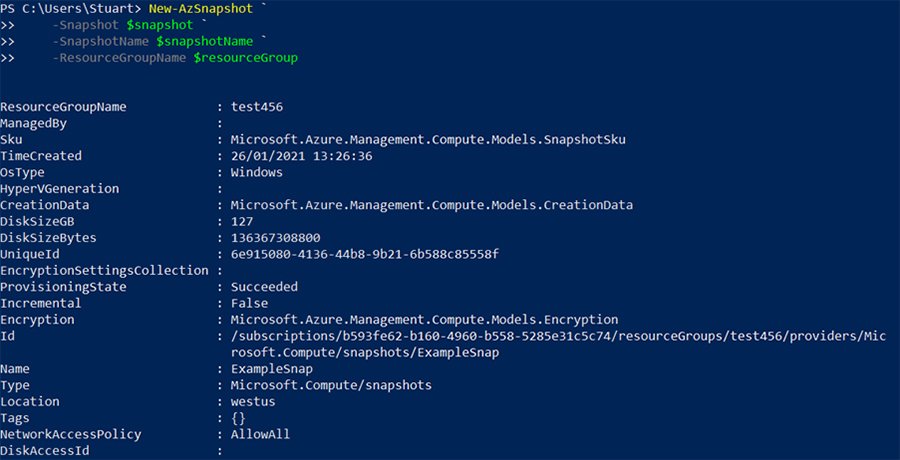Click the PS C:\Users\Stuart> prompt
Image resolution: width=900 pixels, height=460 pixels.
pos(77,10)
